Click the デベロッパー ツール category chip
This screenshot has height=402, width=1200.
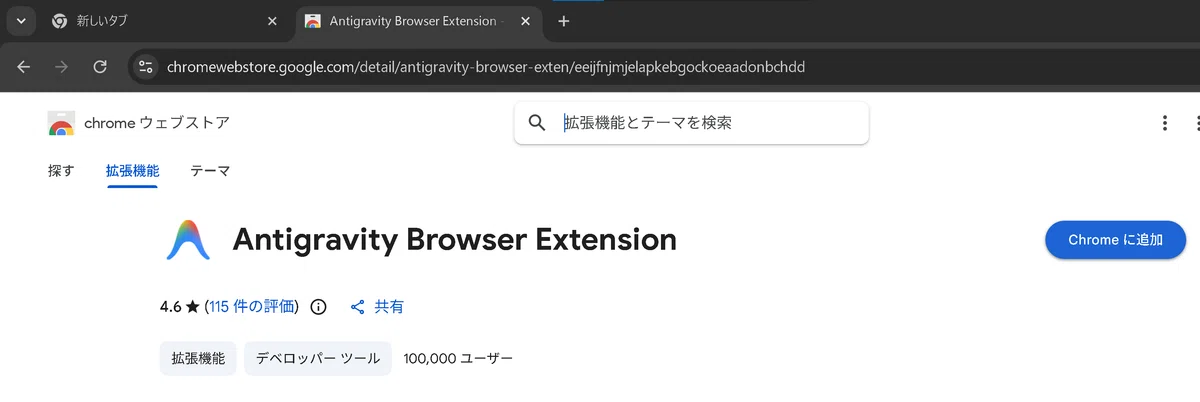(x=318, y=358)
